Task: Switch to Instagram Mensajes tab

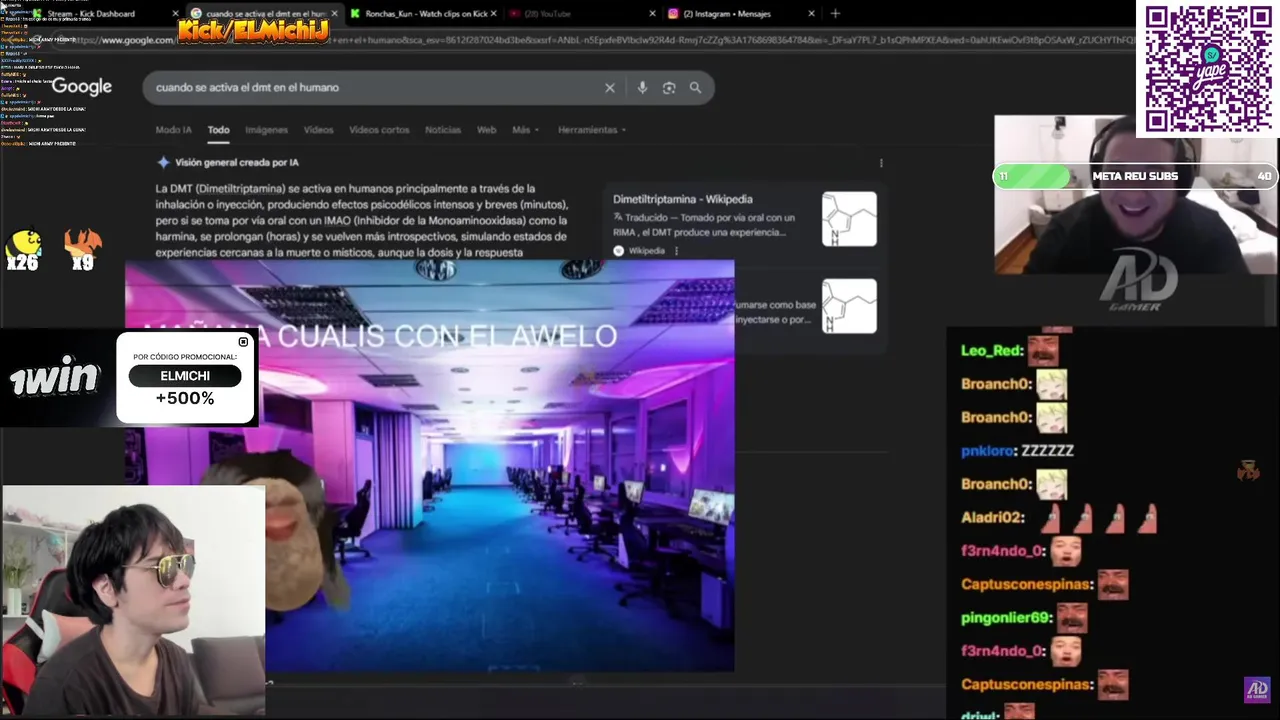Action: (x=740, y=14)
